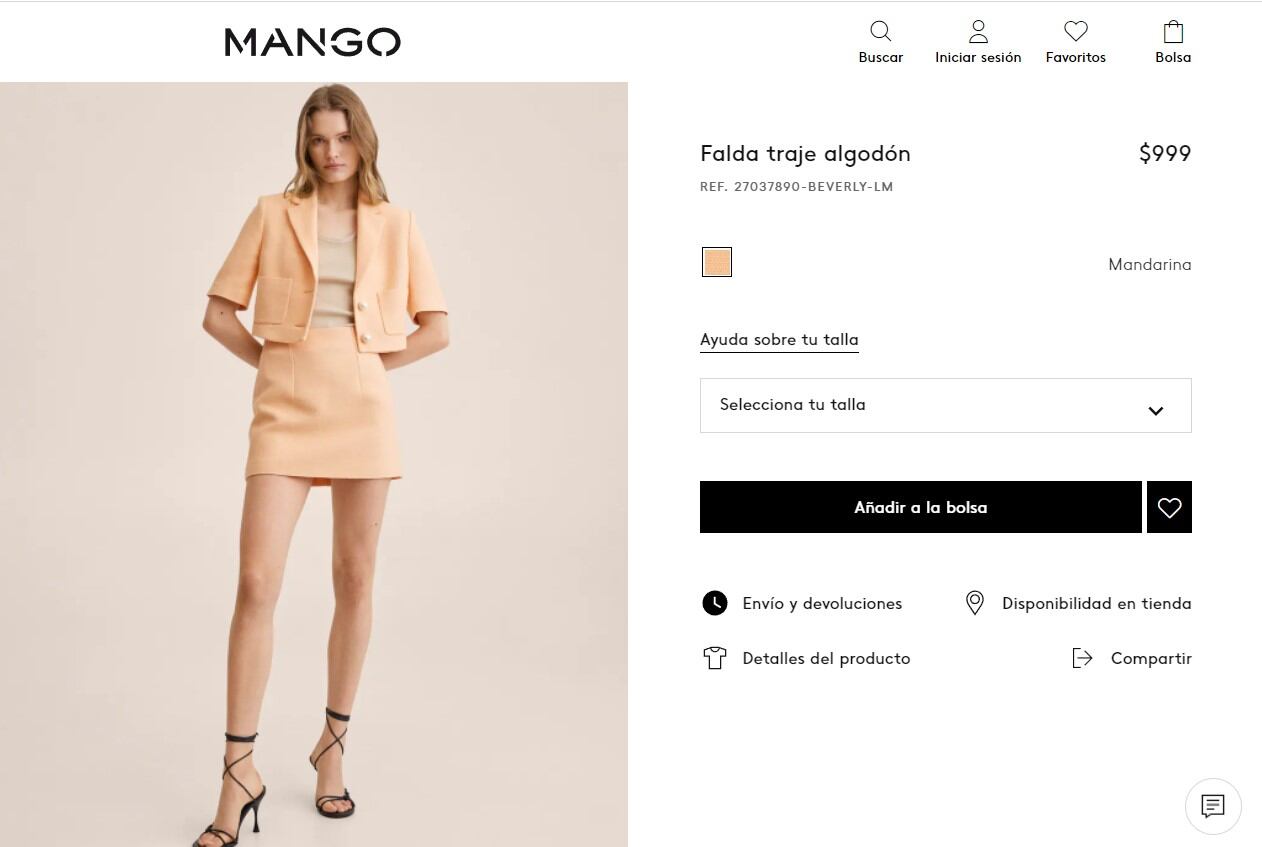The height and width of the screenshot is (847, 1262).
Task: Click the Compartir share arrow icon
Action: pyautogui.click(x=1082, y=658)
